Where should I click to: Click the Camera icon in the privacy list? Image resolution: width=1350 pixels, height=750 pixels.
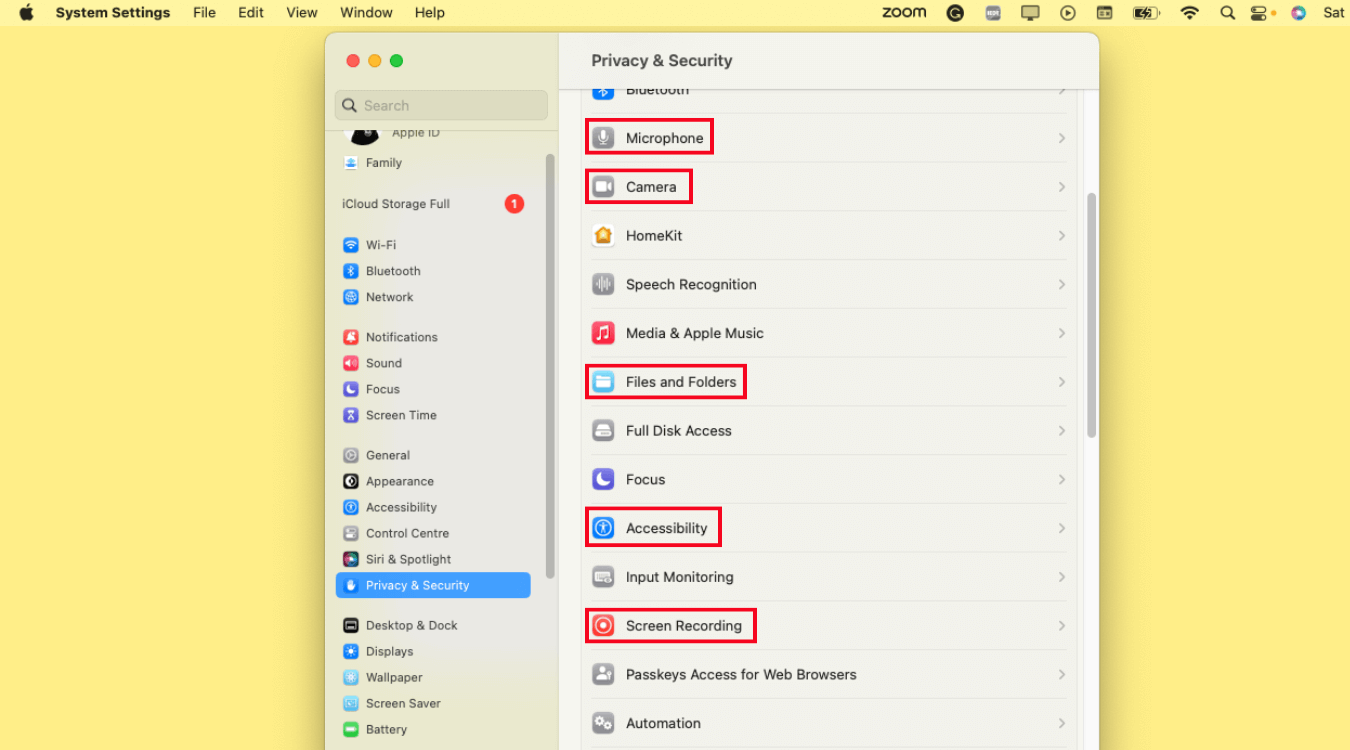point(603,187)
